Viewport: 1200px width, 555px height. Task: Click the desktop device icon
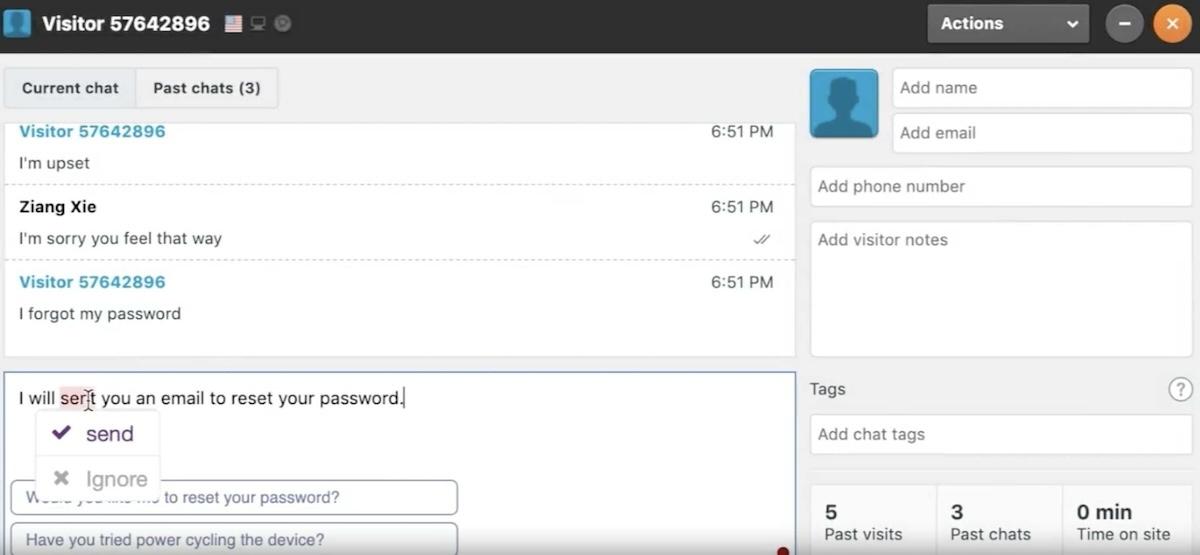258,23
